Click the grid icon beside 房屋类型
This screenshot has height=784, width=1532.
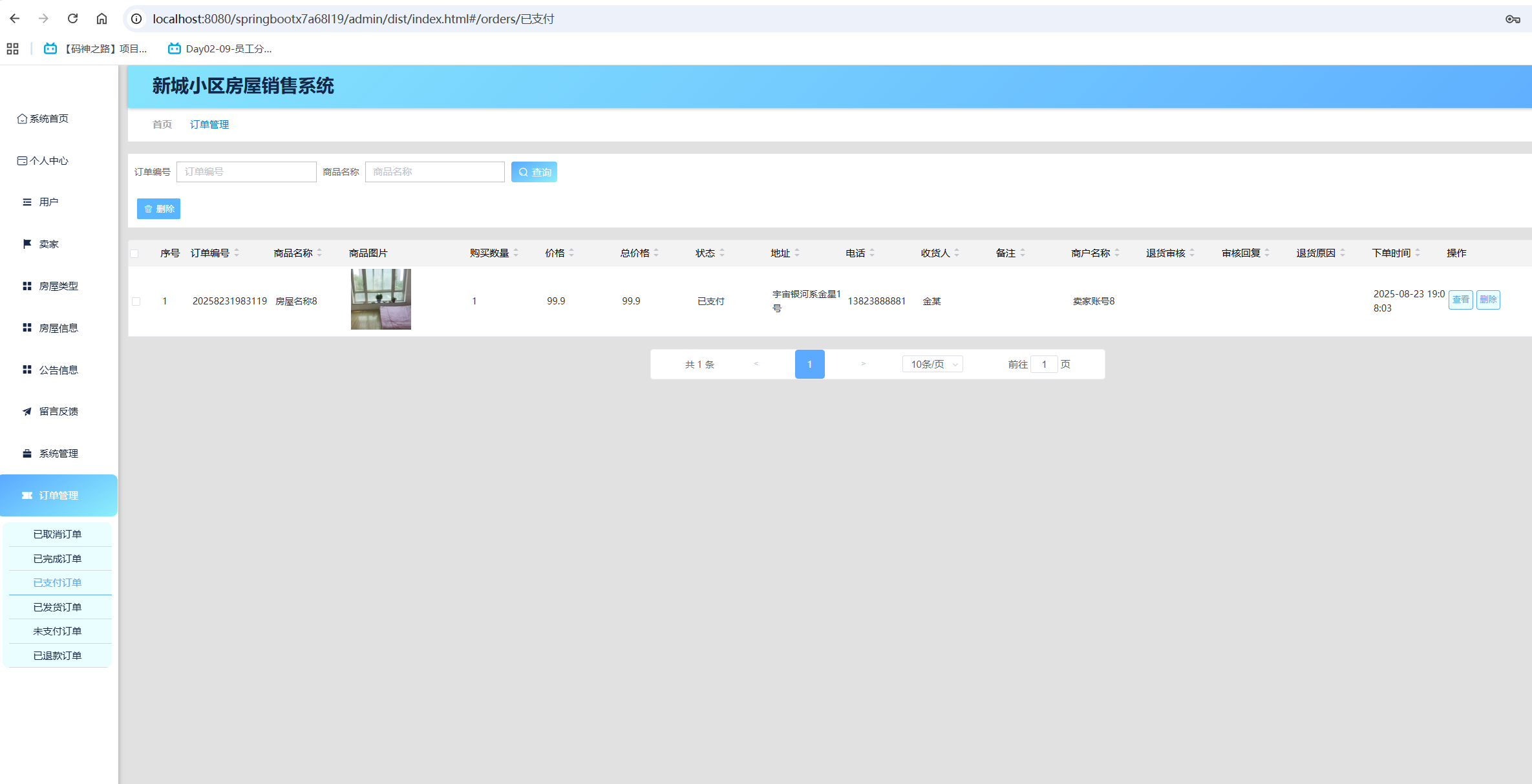tap(27, 286)
